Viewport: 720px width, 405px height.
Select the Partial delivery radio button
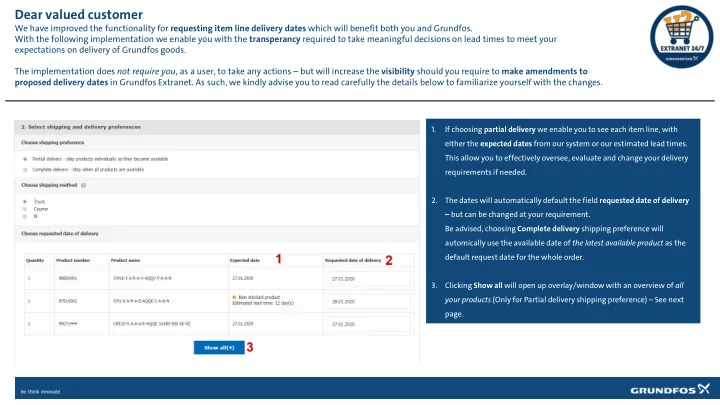(x=25, y=159)
